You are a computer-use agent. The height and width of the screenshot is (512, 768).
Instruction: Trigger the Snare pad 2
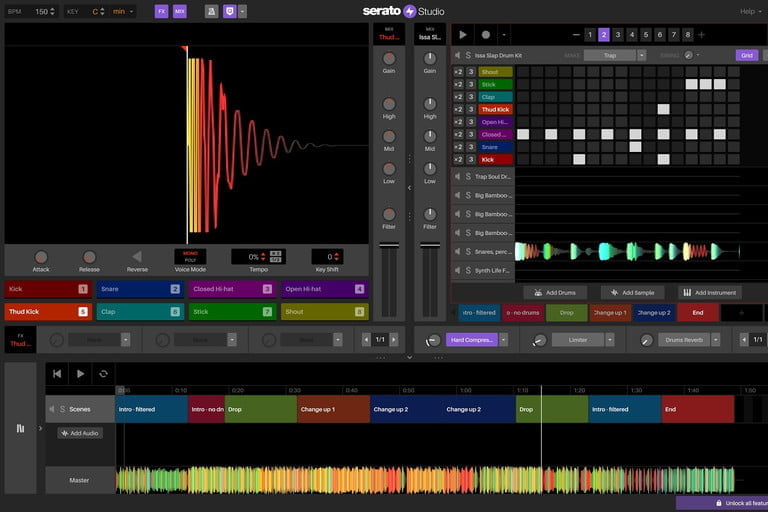click(x=140, y=289)
